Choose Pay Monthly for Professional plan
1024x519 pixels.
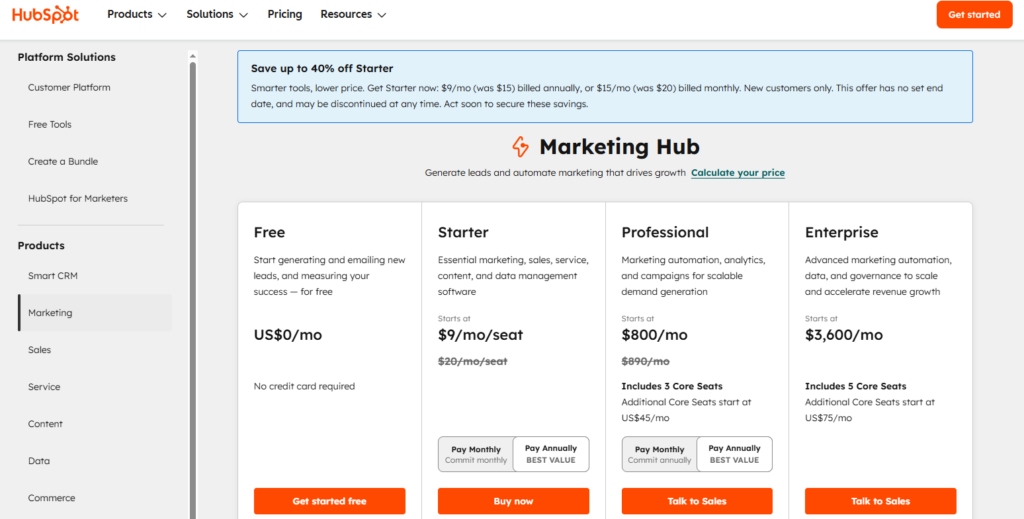click(660, 454)
